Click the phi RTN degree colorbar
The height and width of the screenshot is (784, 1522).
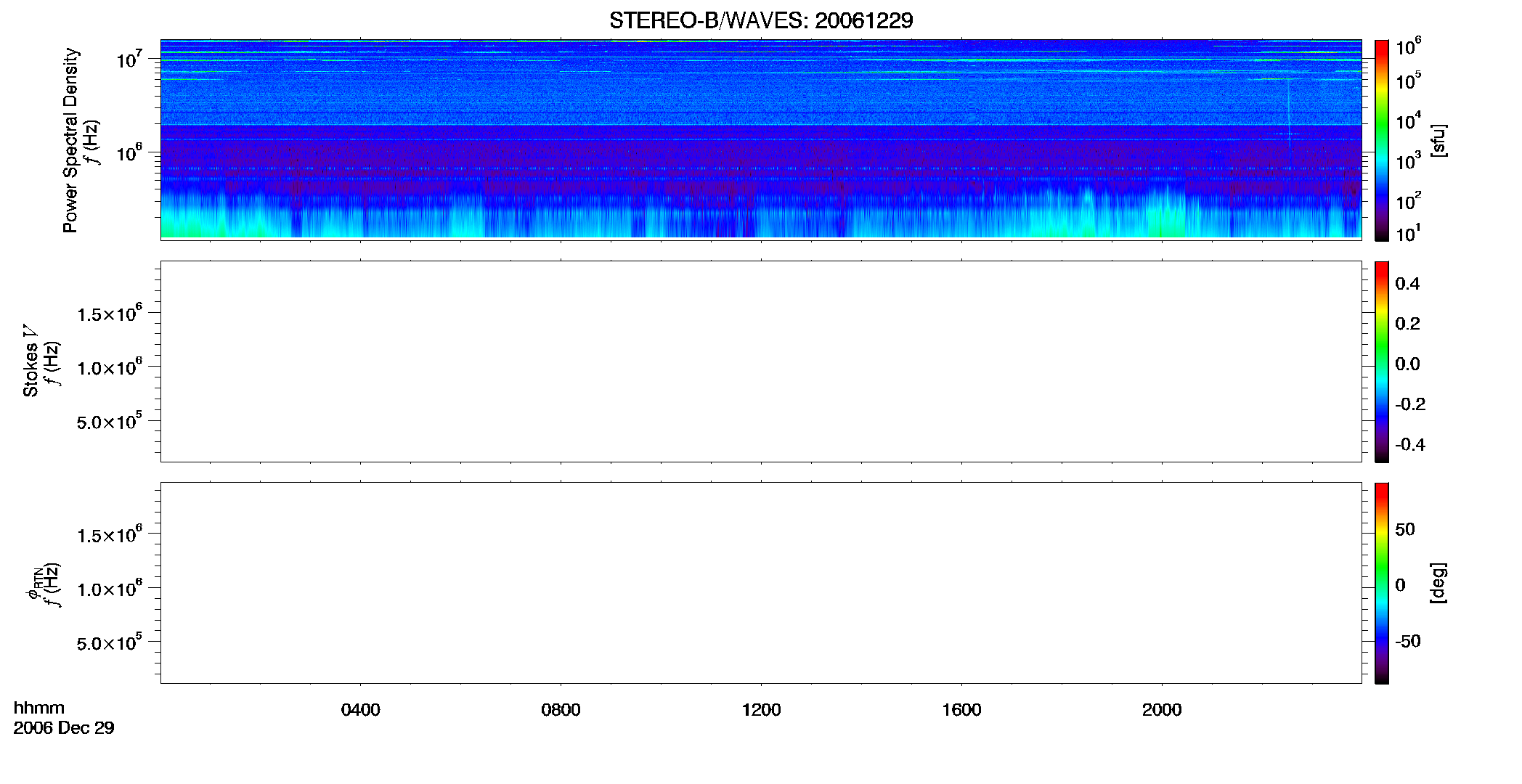(x=1381, y=583)
